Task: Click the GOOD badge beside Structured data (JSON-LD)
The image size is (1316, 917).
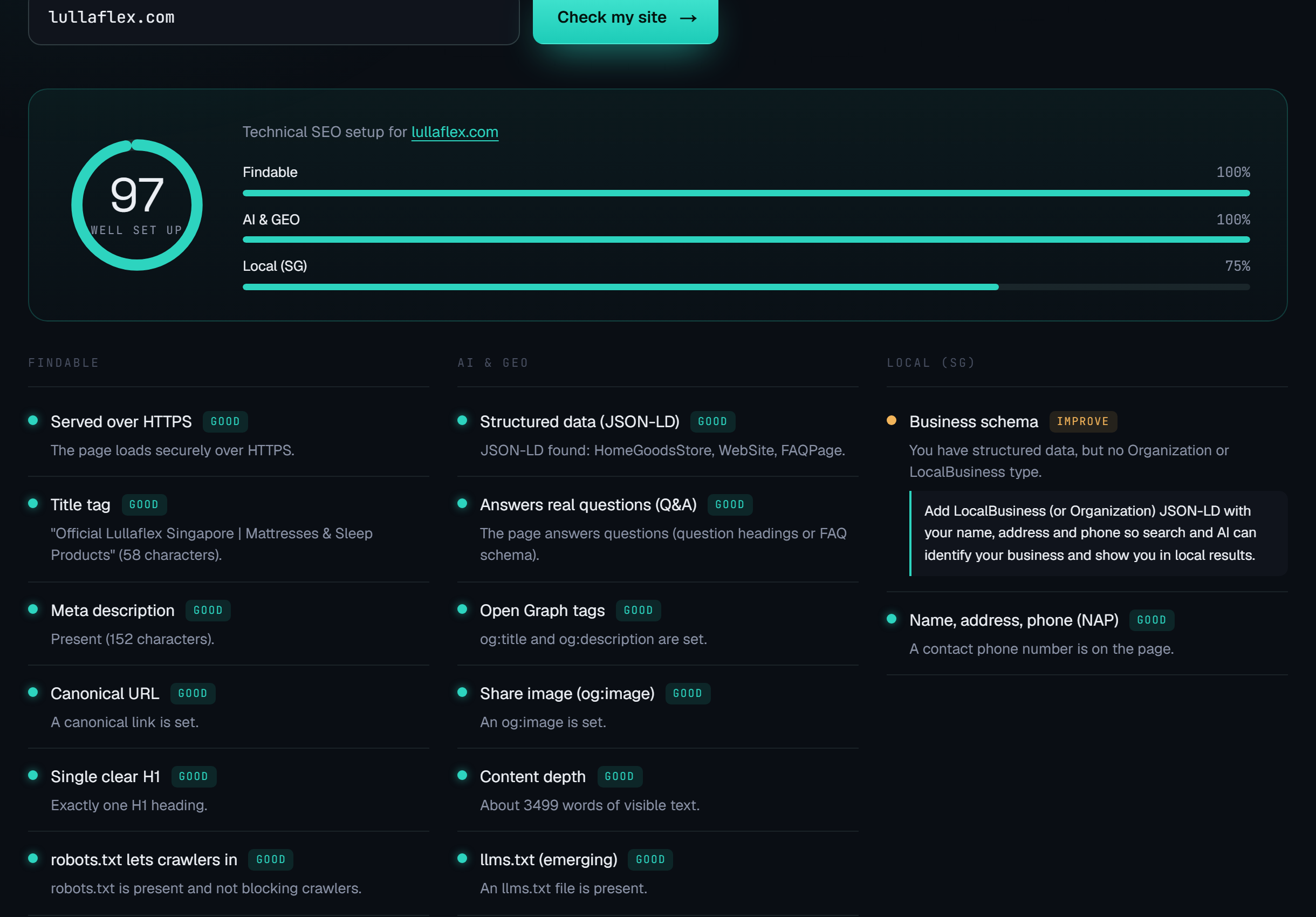Action: click(712, 422)
